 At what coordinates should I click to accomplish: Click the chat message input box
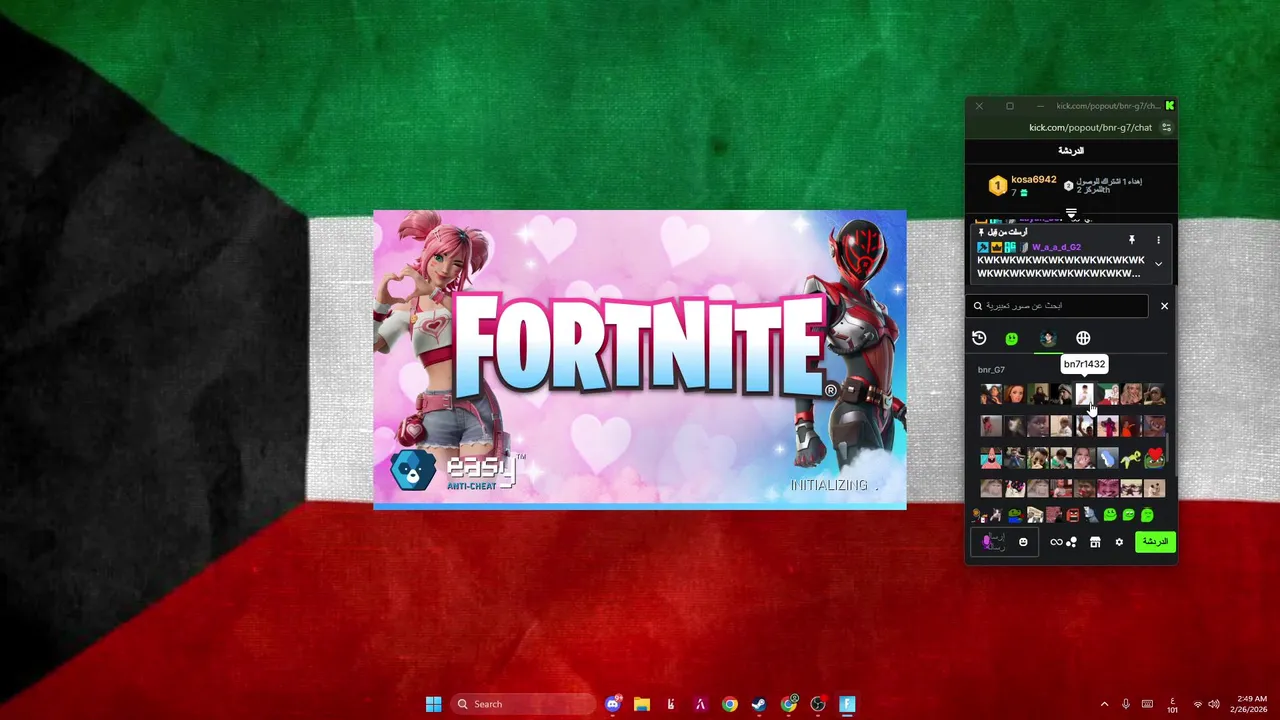pos(1004,542)
